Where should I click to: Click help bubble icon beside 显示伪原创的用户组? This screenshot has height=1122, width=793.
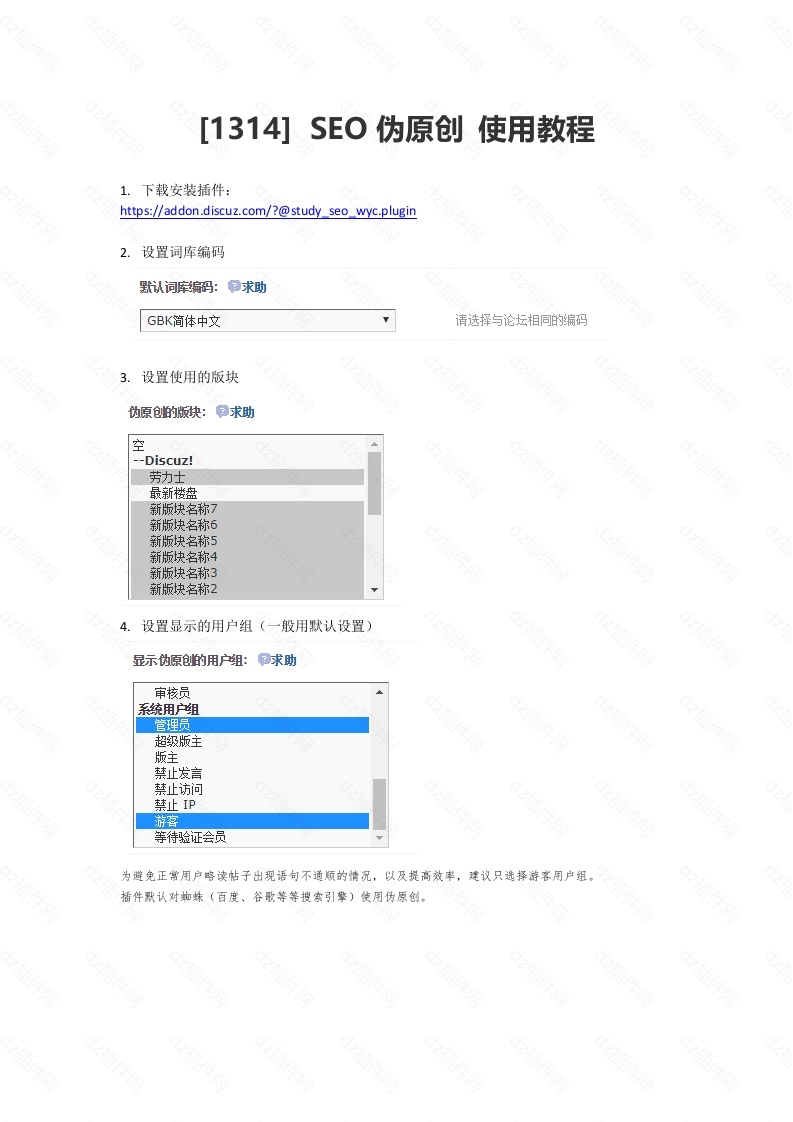264,660
